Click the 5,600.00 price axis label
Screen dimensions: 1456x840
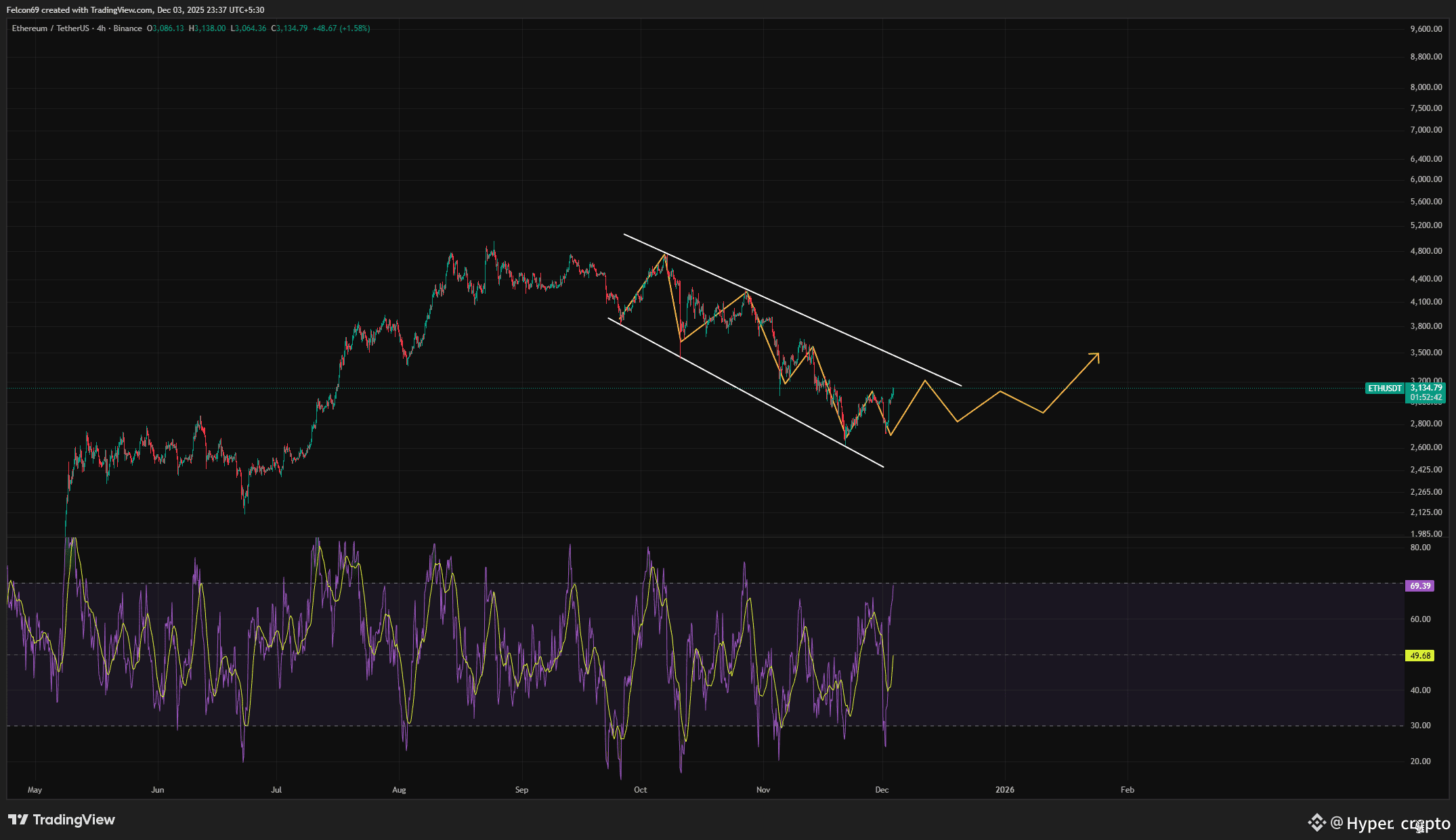[1426, 202]
